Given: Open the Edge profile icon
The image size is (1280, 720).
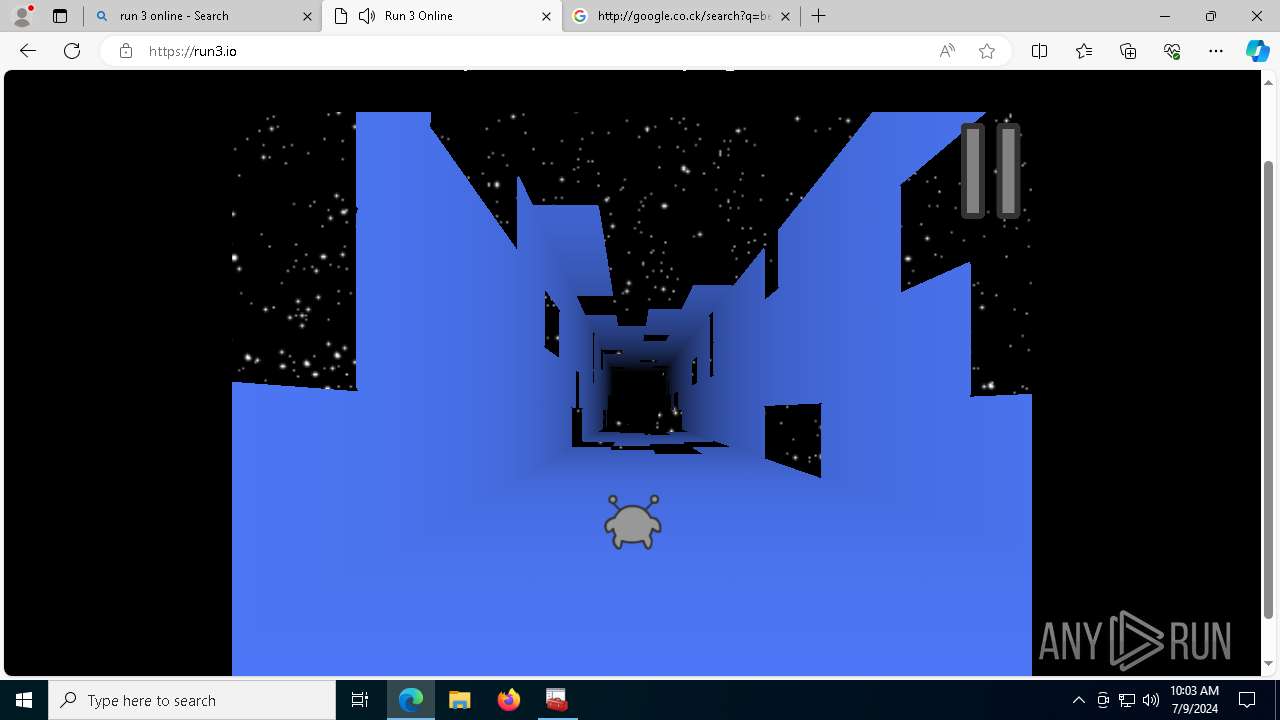Looking at the screenshot, I should coord(22,15).
